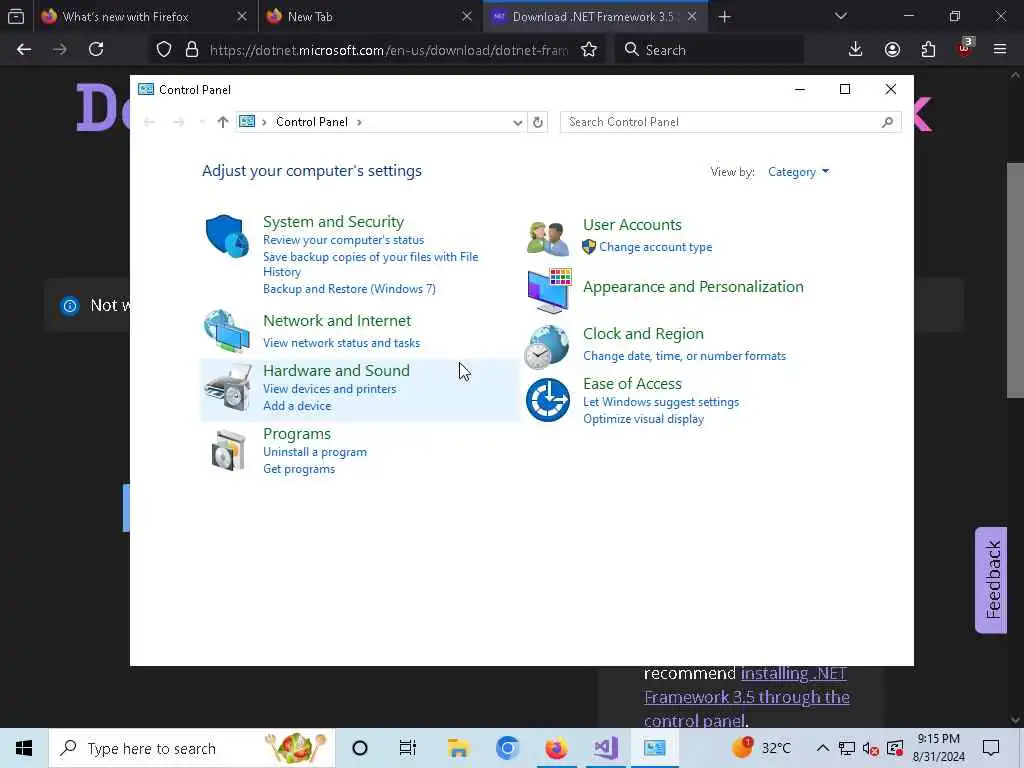Open File Explorer from the taskbar
The width and height of the screenshot is (1024, 768).
pyautogui.click(x=458, y=748)
